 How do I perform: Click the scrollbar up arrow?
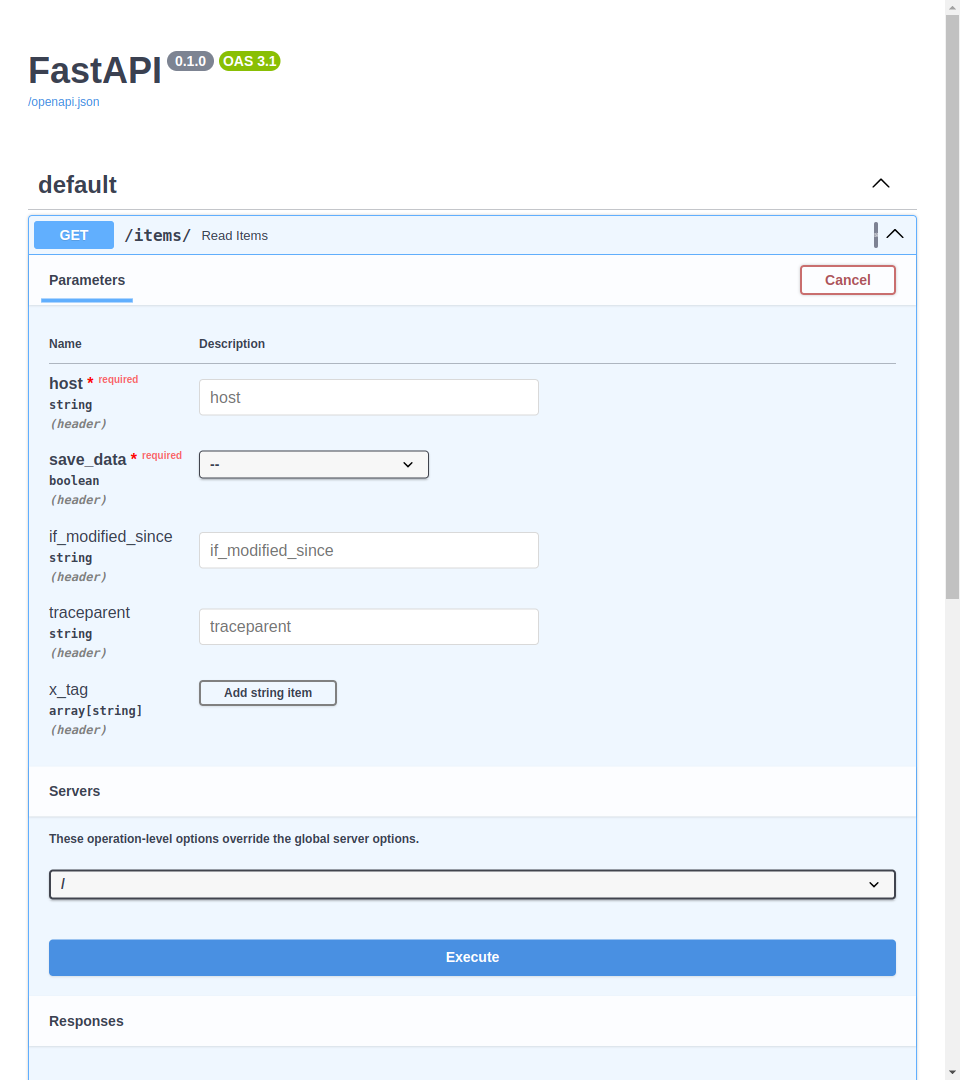pyautogui.click(x=952, y=8)
